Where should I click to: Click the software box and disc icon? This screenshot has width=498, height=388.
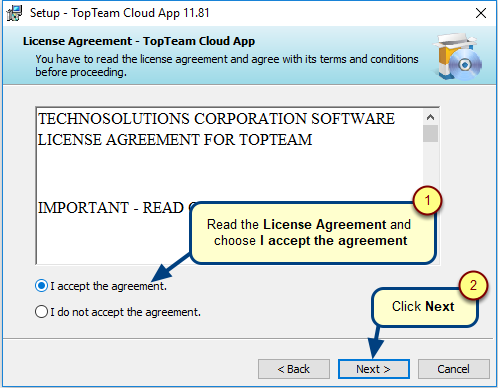458,57
